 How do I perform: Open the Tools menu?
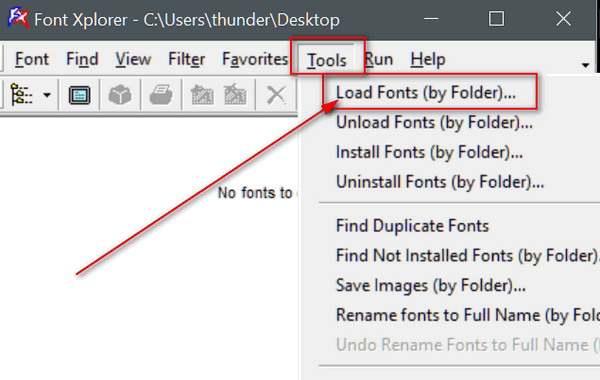pos(327,60)
